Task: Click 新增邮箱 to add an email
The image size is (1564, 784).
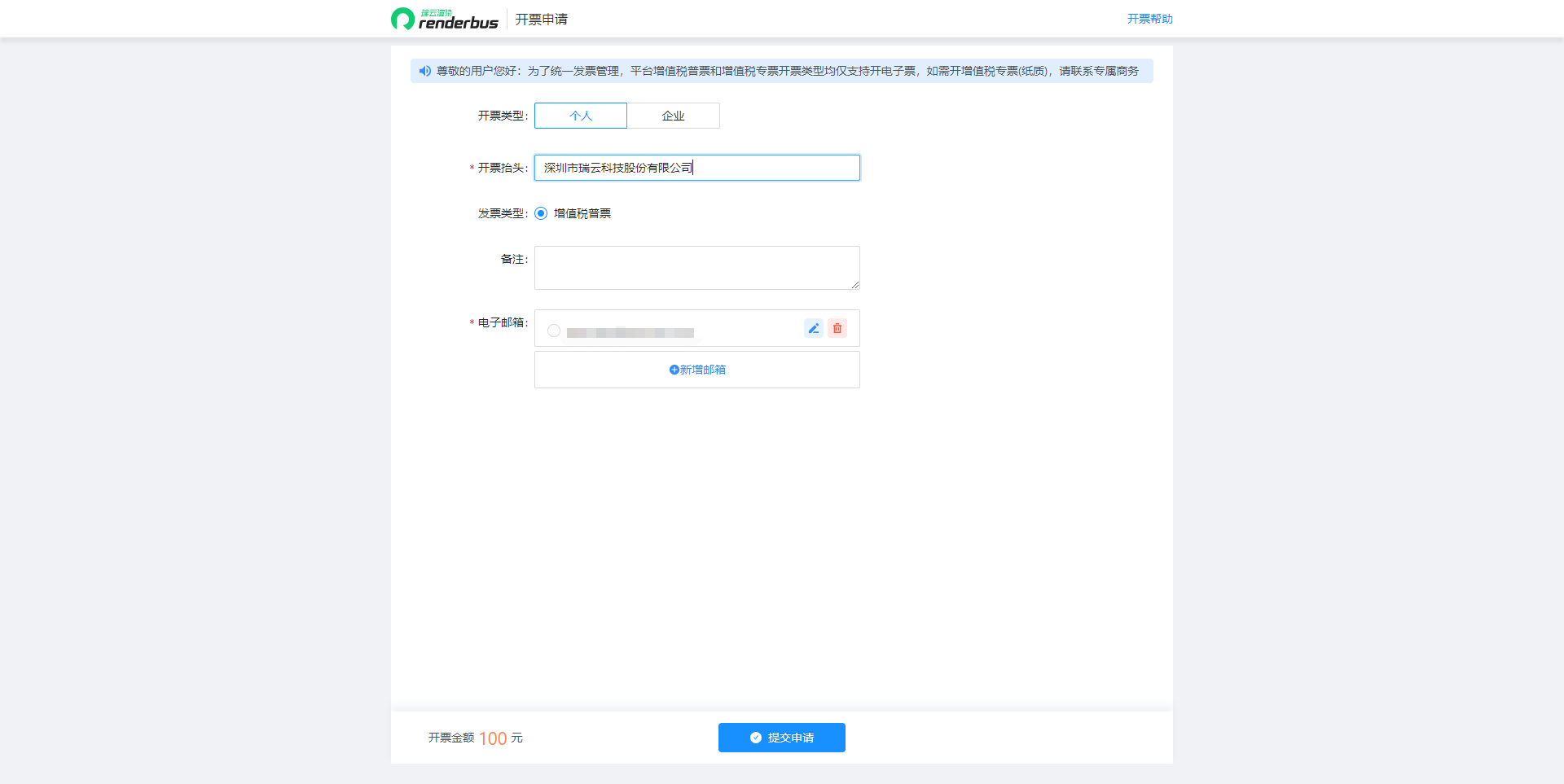Action: 697,370
